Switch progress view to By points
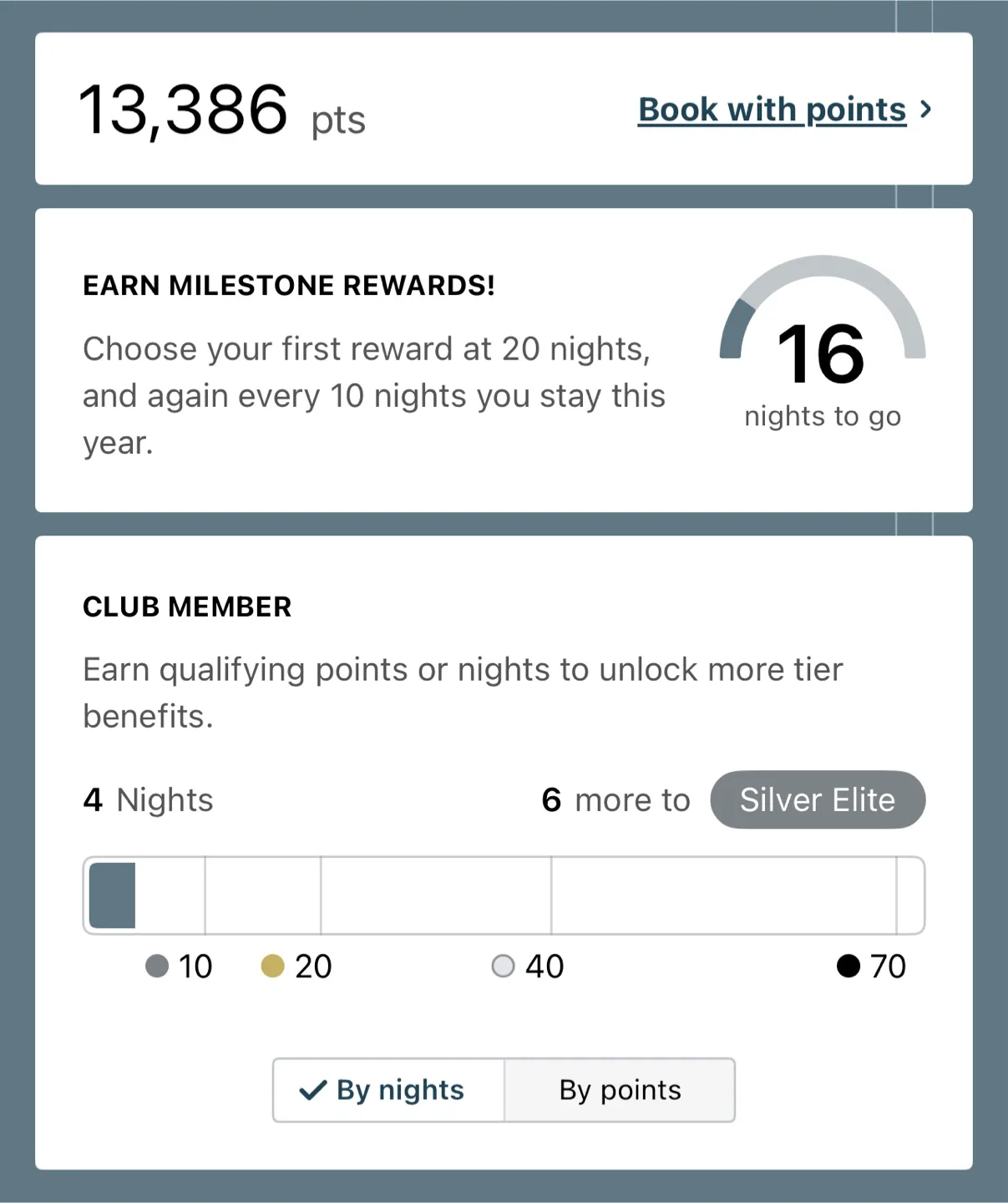1008x1203 pixels. (x=620, y=1089)
